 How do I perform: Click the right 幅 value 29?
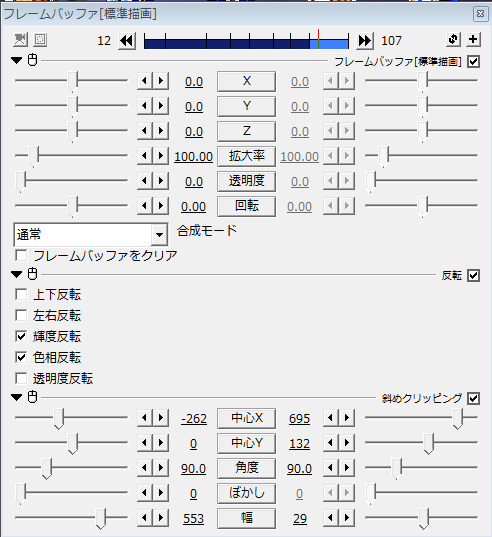coord(300,519)
